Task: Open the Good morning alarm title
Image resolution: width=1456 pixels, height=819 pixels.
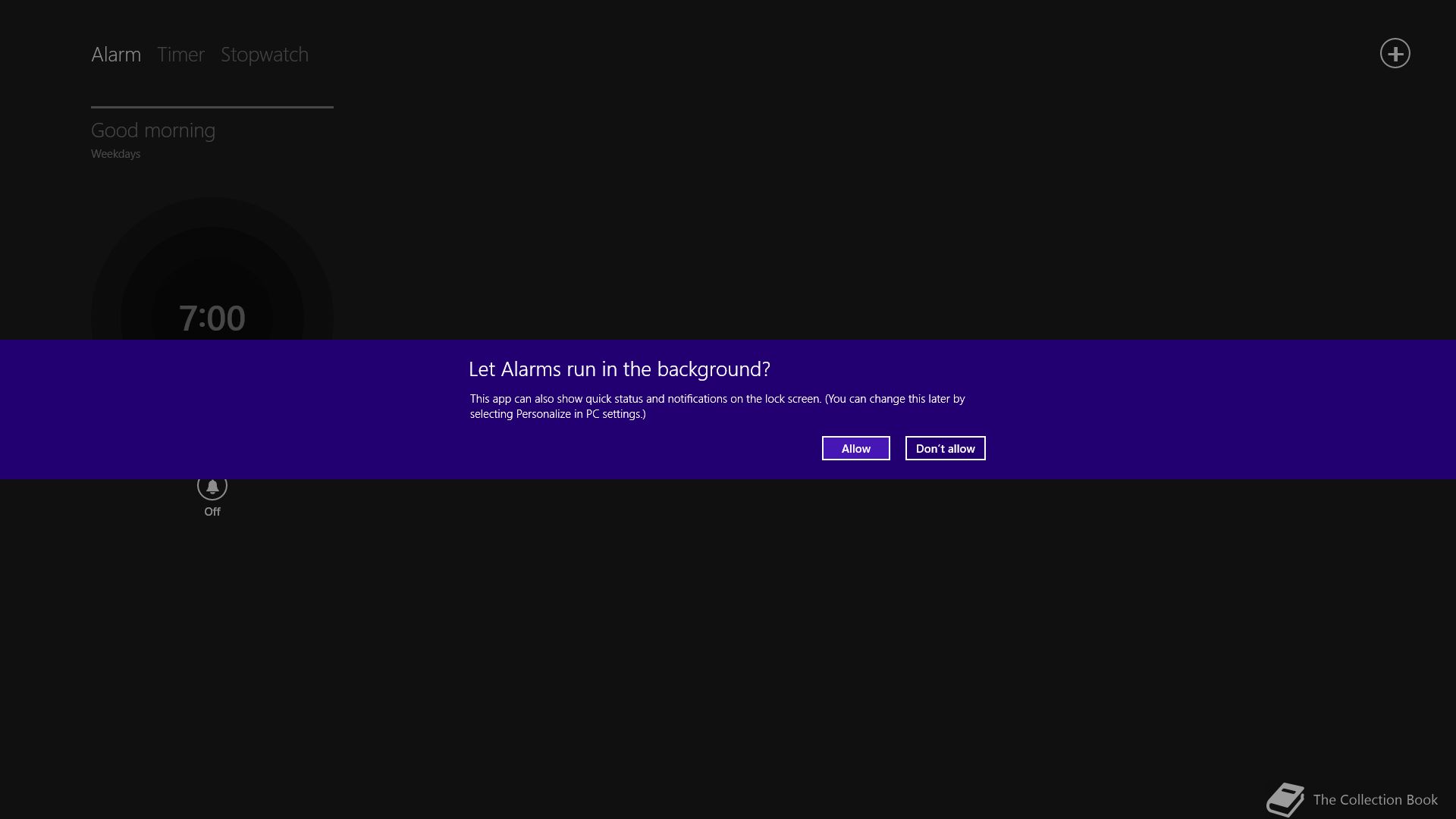Action: coord(153,130)
